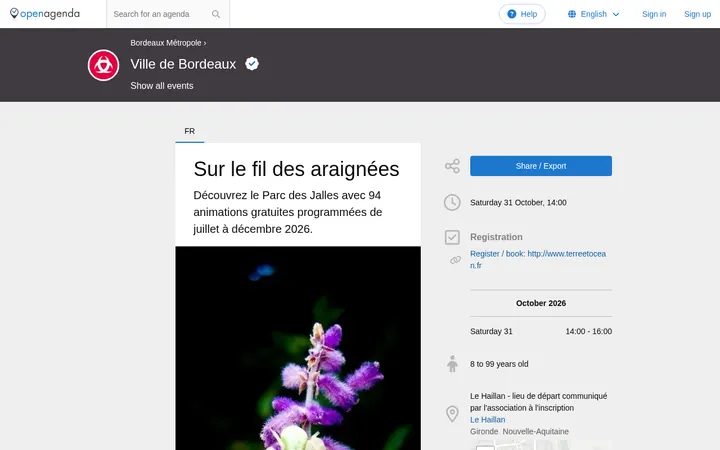Click '8 to 99 years old' text
The image size is (720, 450).
499,364
